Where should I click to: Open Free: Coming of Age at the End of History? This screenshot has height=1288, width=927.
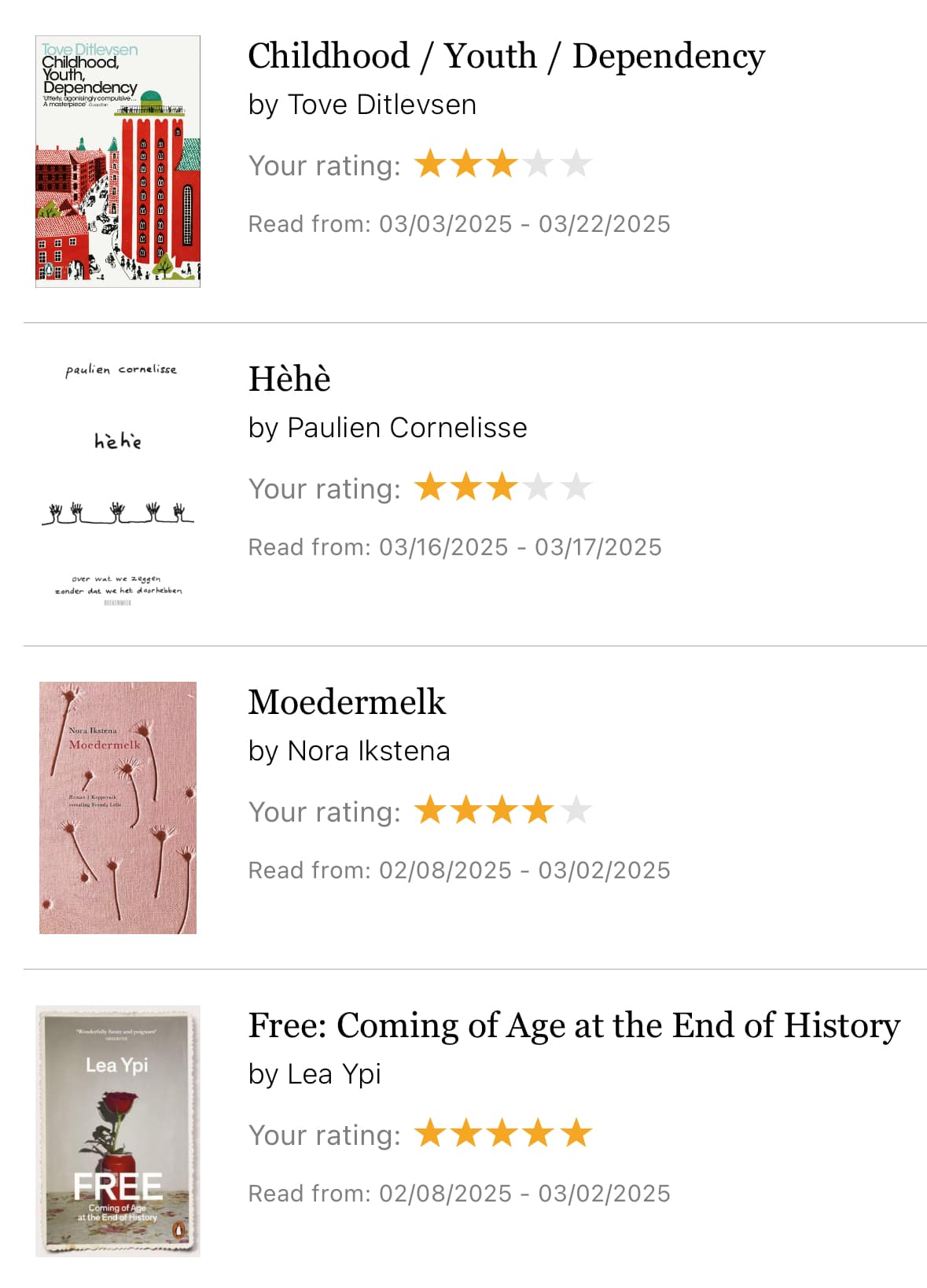574,1026
